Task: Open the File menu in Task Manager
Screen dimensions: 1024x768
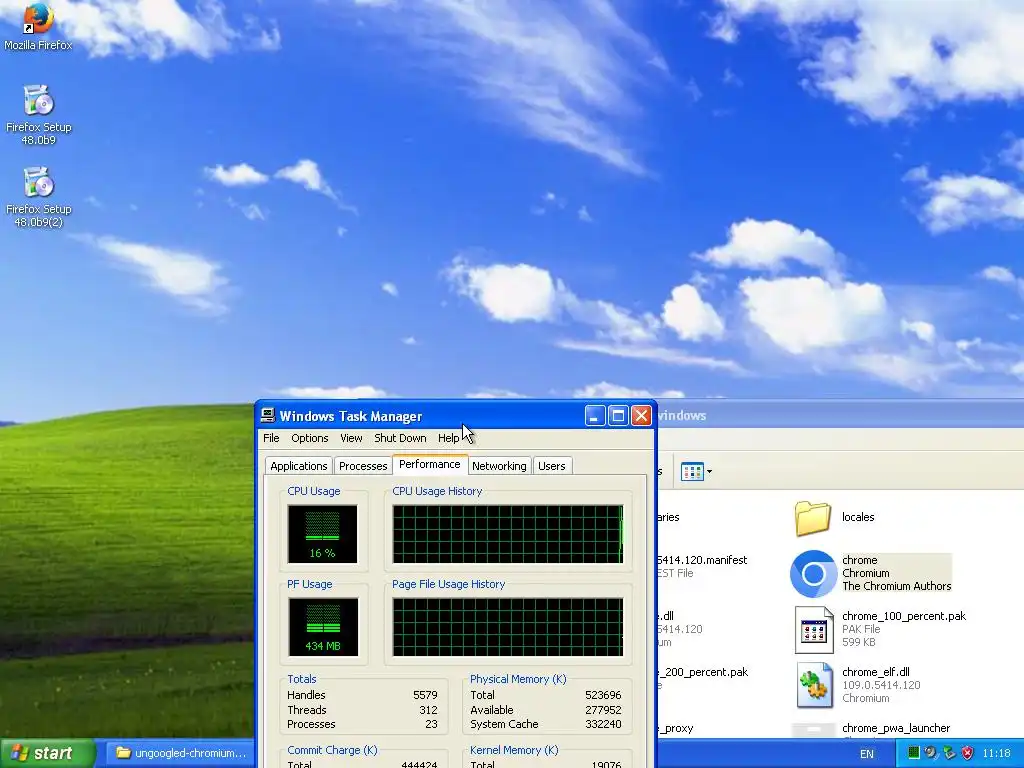Action: click(271, 438)
